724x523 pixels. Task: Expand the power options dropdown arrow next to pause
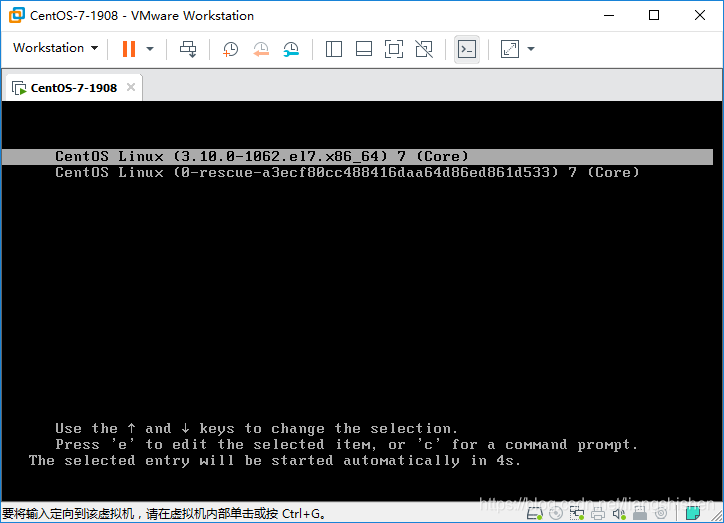coord(150,49)
